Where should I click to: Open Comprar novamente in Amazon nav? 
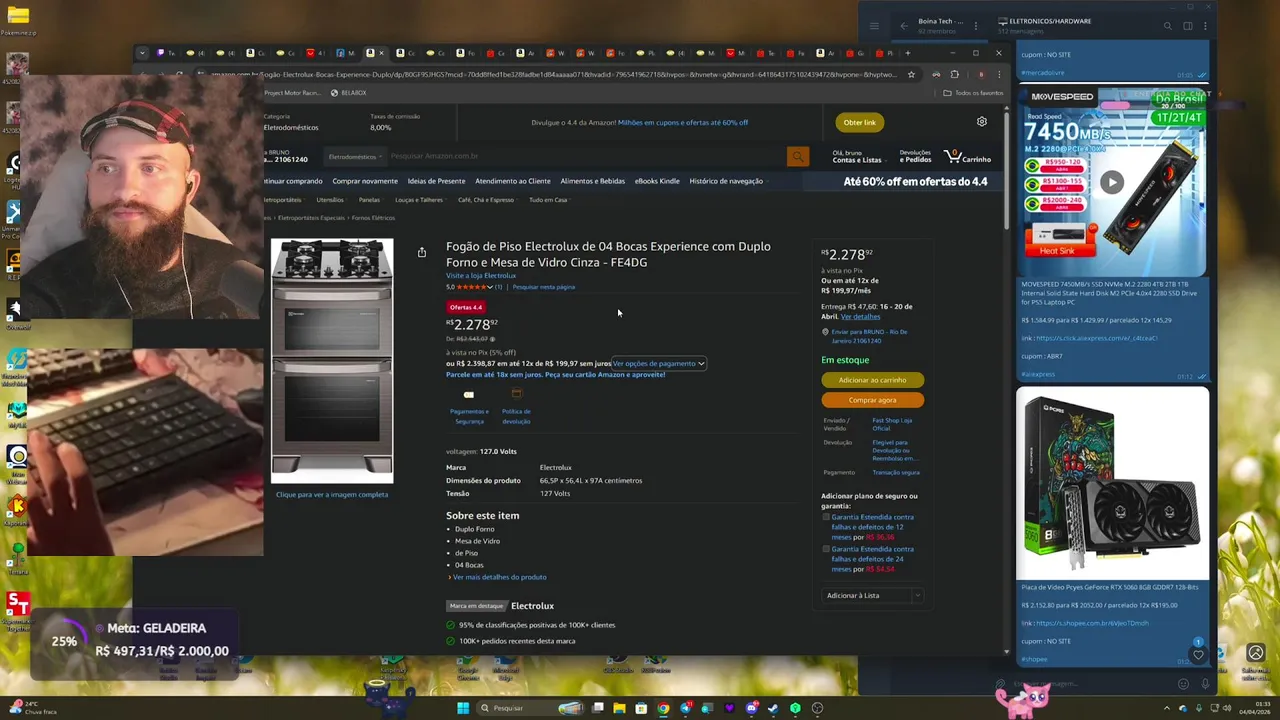pos(365,181)
